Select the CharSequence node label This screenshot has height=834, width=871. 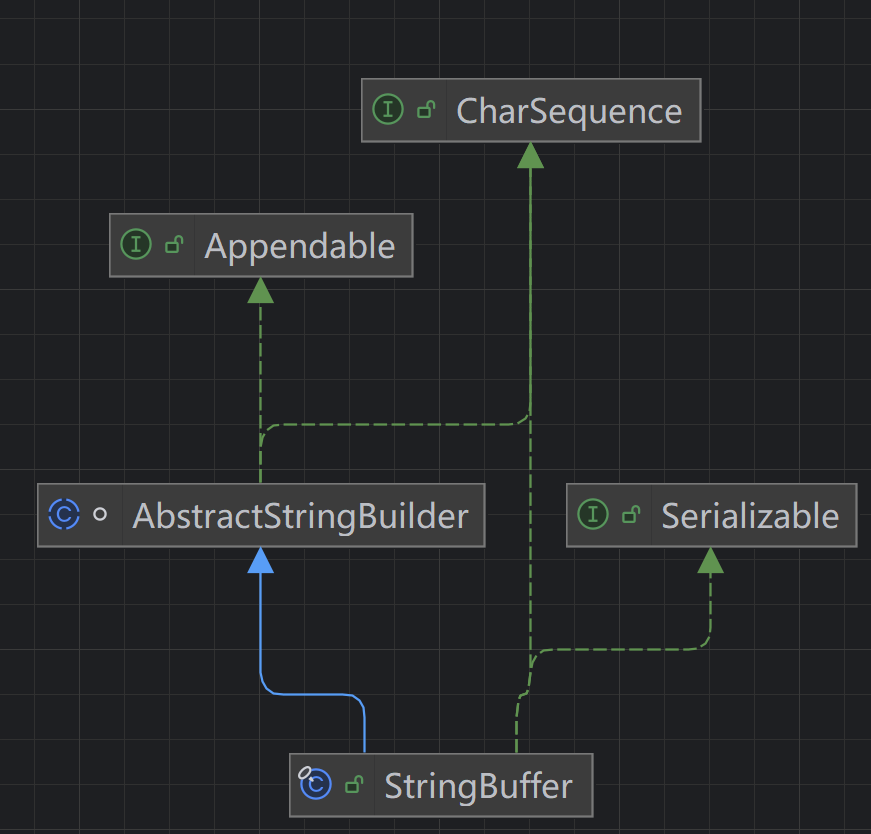[x=569, y=111]
